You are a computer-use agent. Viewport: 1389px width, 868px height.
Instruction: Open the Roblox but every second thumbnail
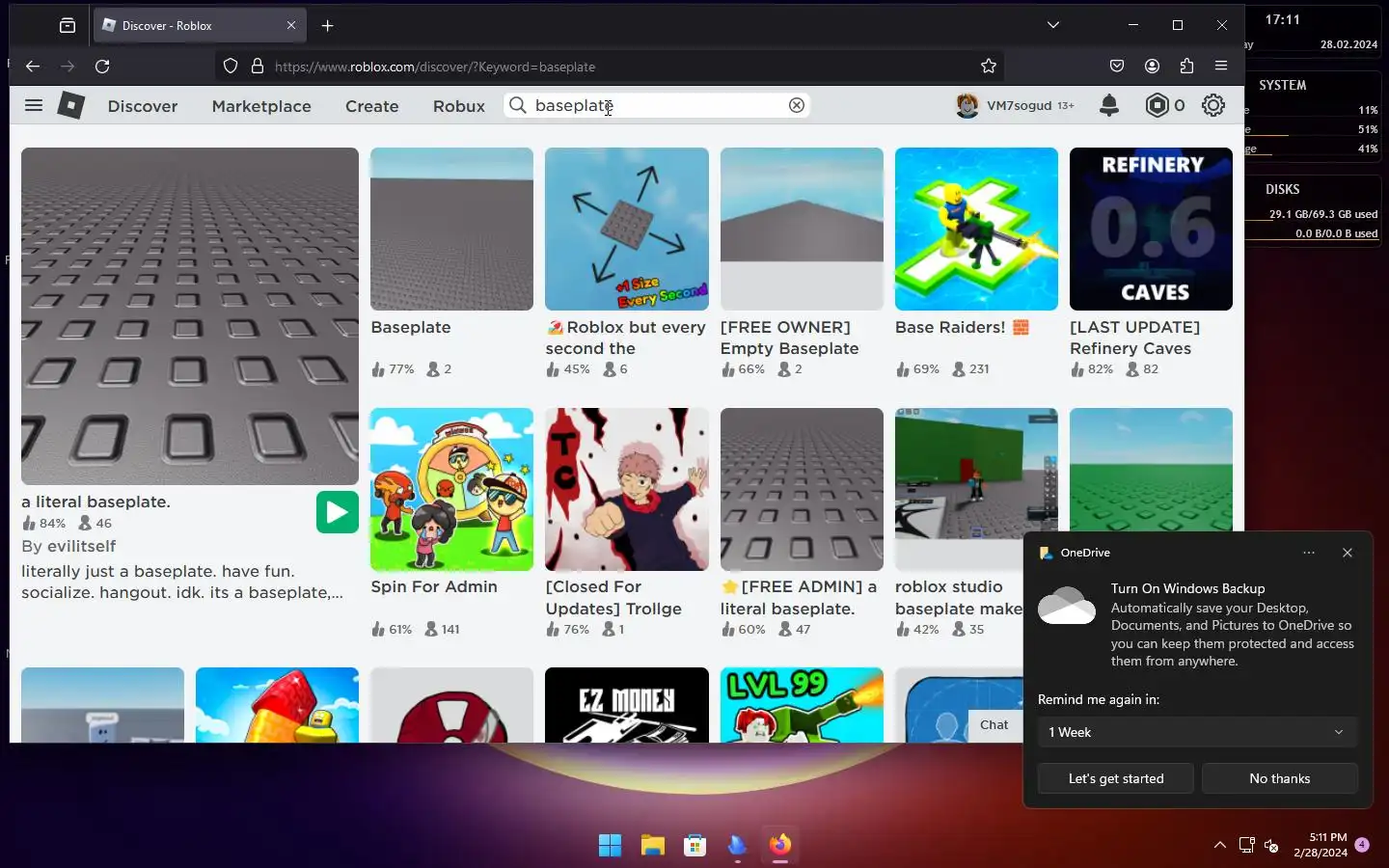[627, 229]
